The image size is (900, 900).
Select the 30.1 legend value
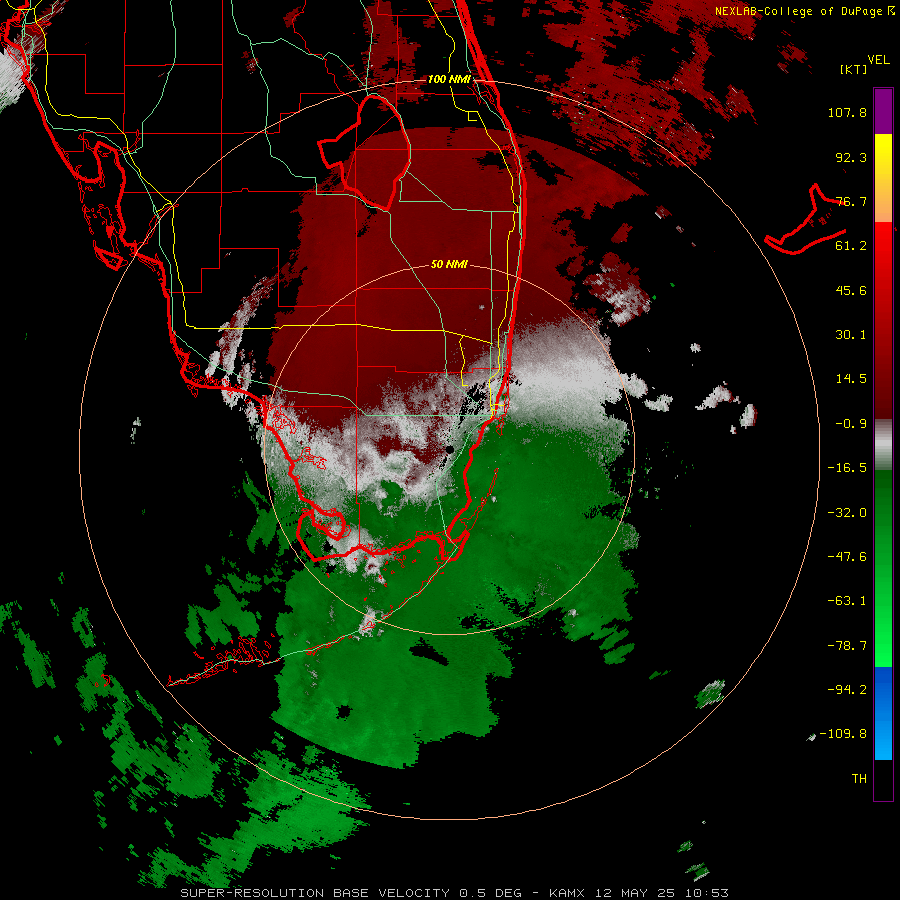(851, 335)
